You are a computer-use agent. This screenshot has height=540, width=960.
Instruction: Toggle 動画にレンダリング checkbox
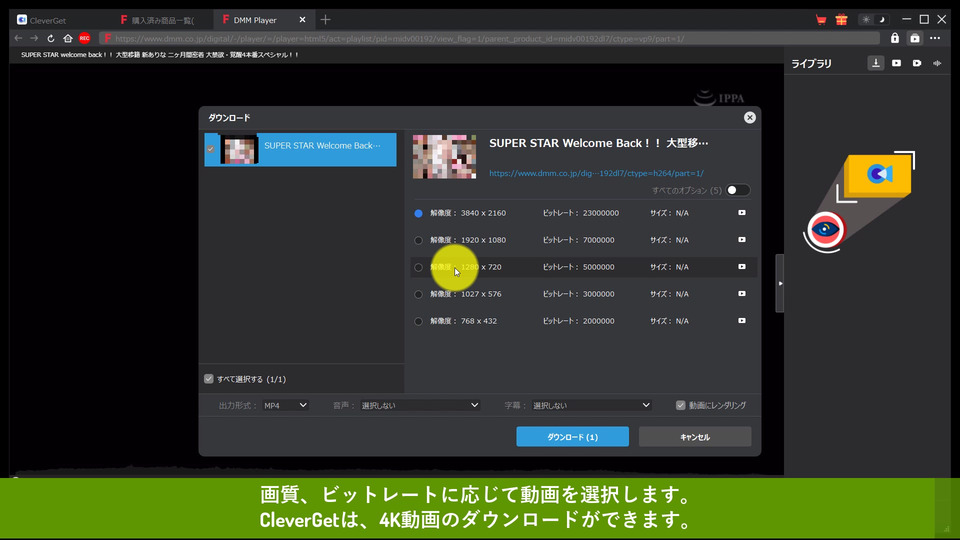pyautogui.click(x=680, y=405)
